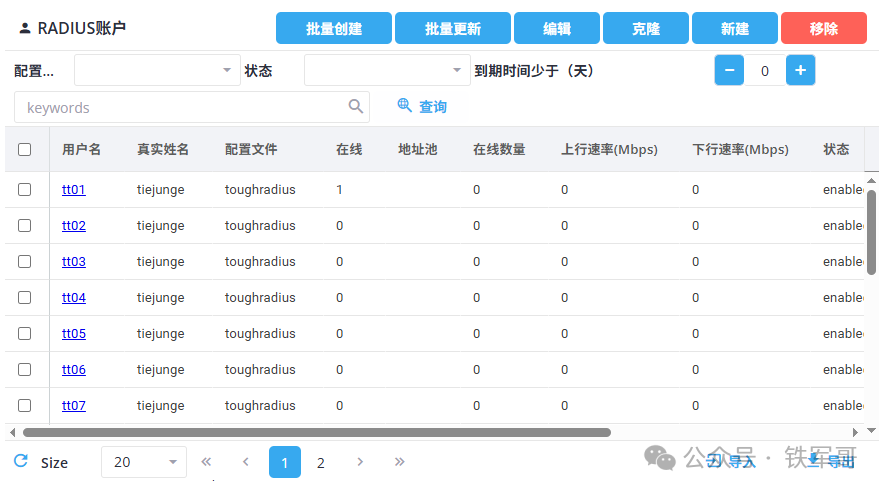Click the refresh icon beside Size
This screenshot has height=492, width=885.
pos(21,461)
